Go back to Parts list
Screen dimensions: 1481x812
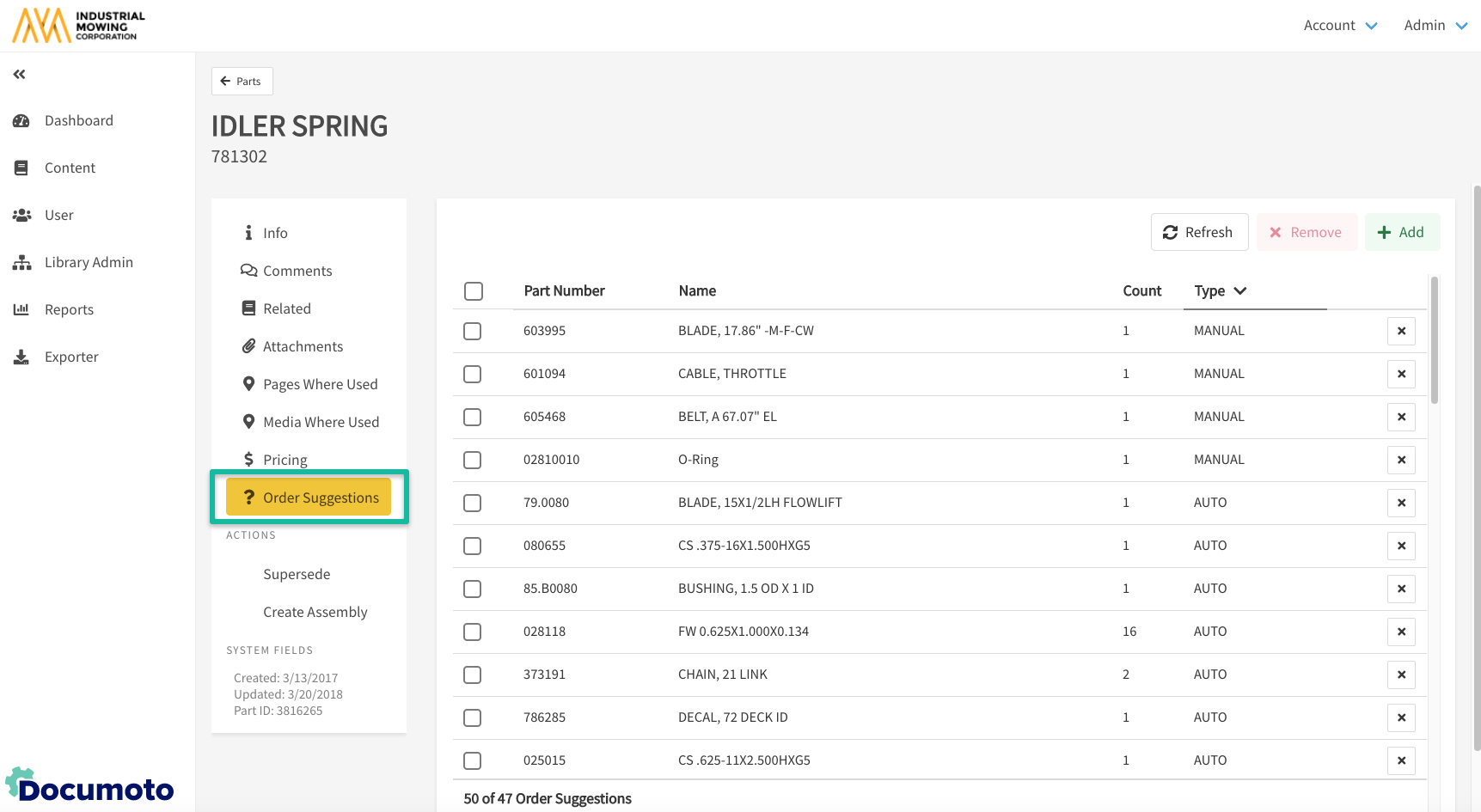242,82
